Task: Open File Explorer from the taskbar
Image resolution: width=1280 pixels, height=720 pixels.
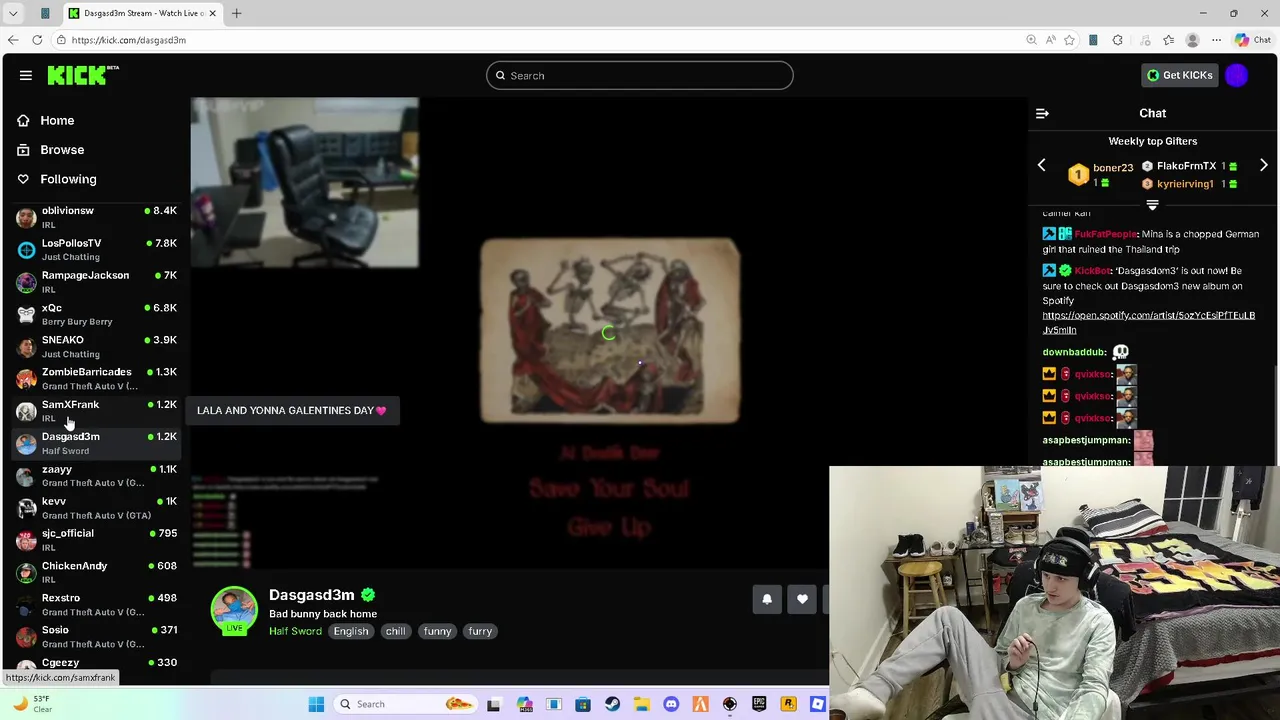Action: [x=642, y=704]
